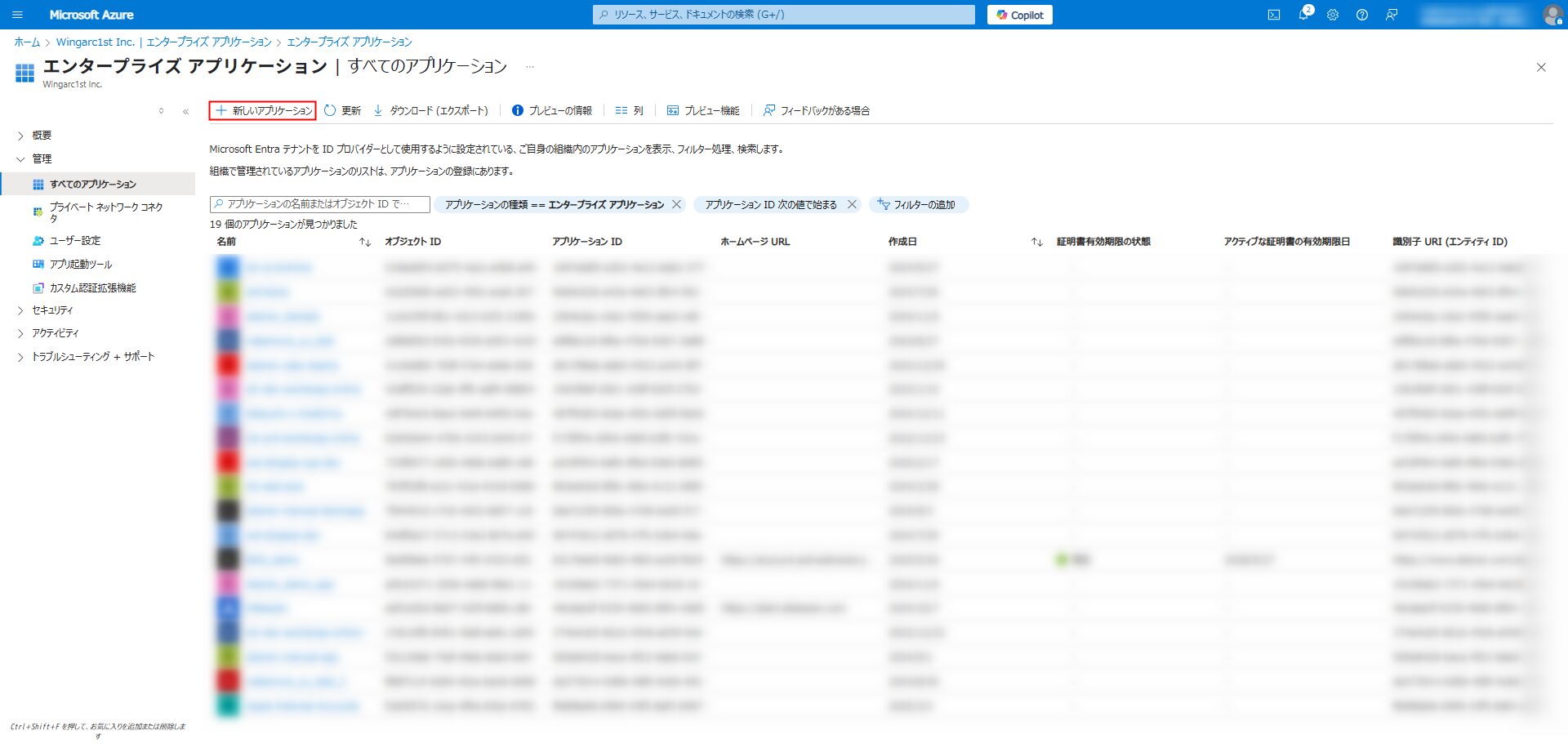Sort by 作成日 column arrows
This screenshot has height=744, width=1568.
1036,242
